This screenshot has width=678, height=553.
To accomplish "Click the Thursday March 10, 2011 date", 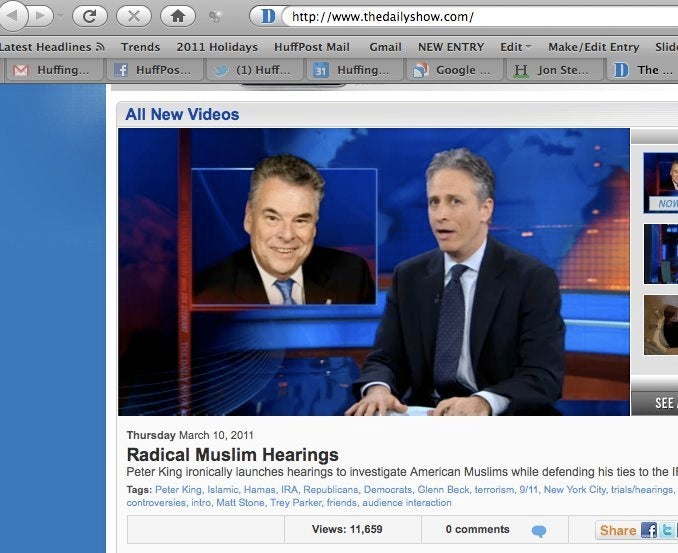I will point(190,435).
